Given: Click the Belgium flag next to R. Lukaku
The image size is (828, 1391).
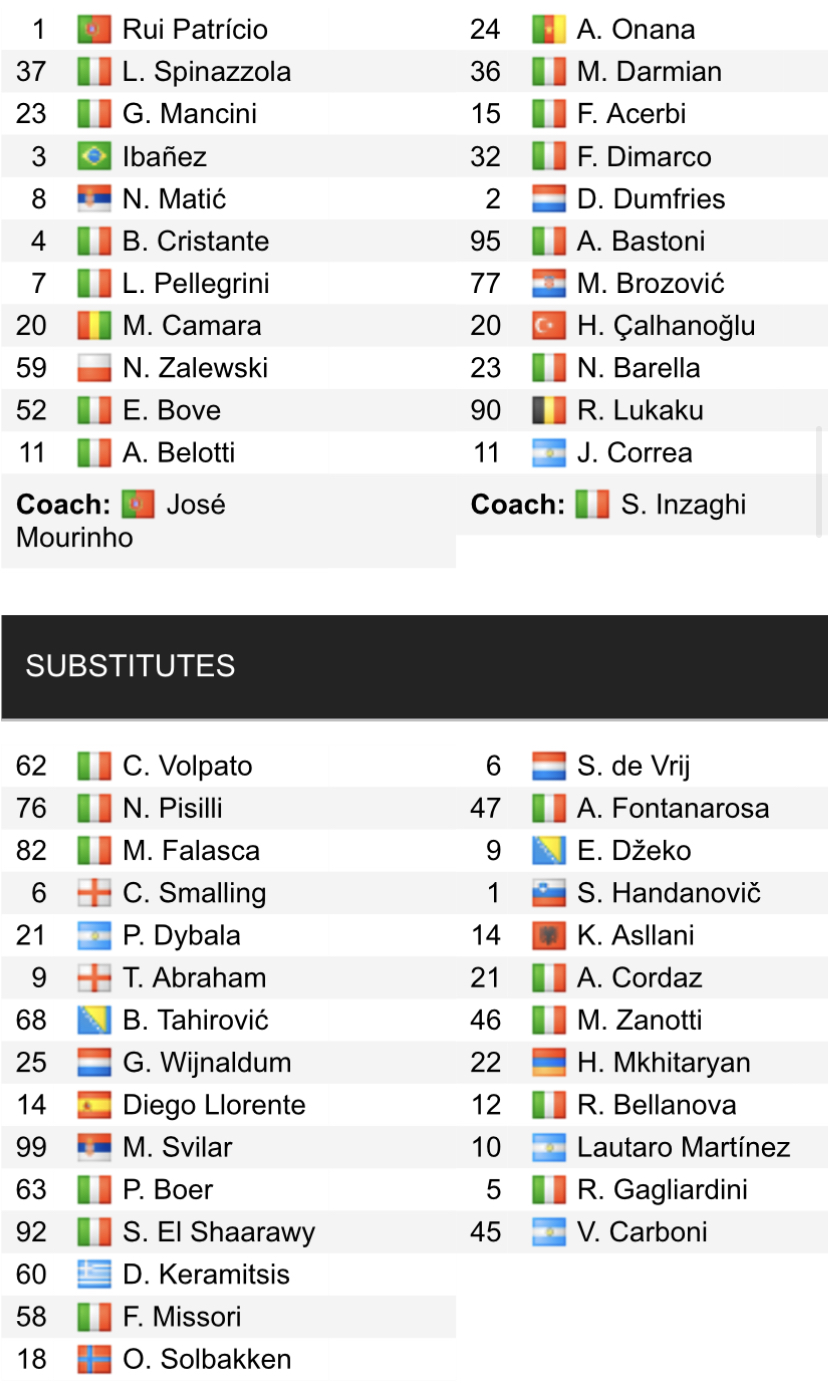Looking at the screenshot, I should 549,410.
